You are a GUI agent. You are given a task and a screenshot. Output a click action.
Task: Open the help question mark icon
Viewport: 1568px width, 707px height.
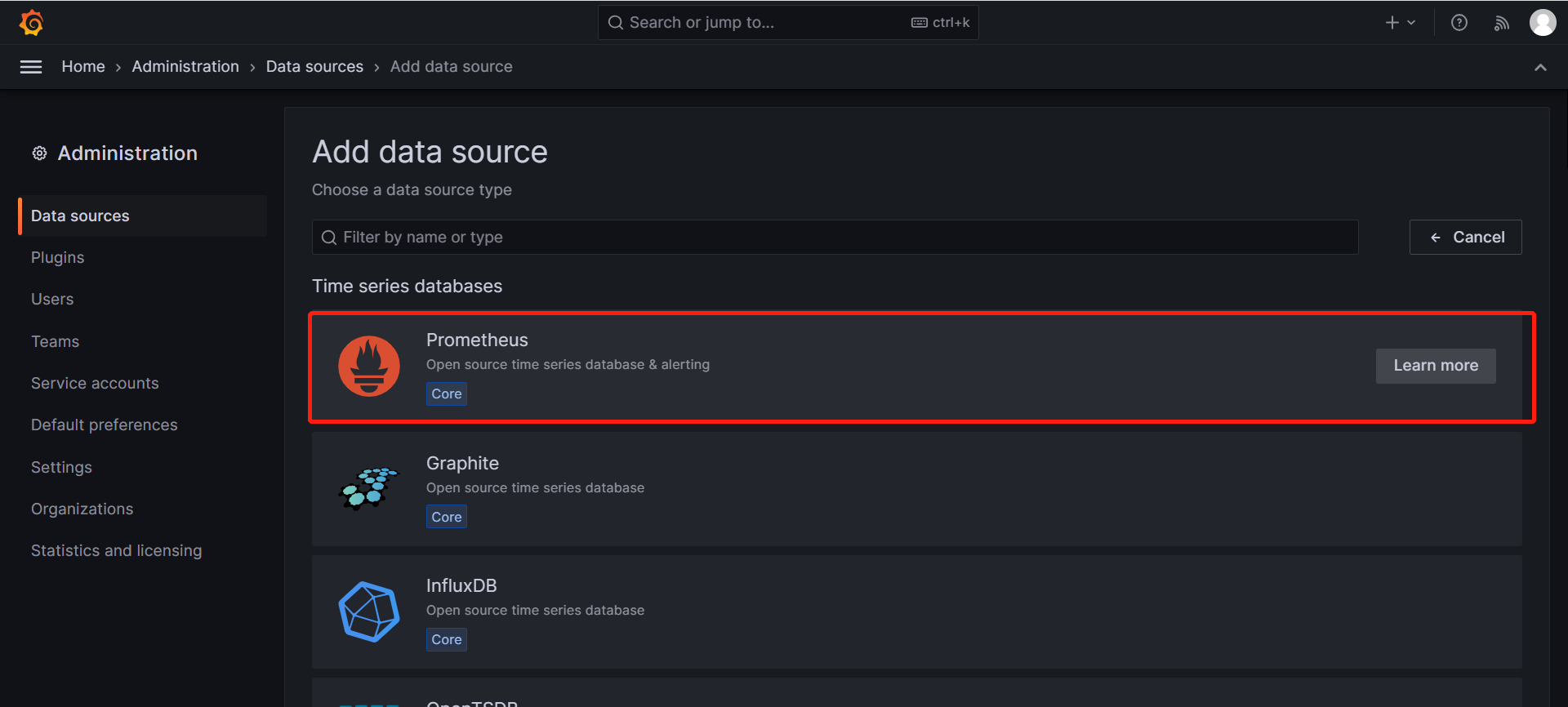point(1459,23)
